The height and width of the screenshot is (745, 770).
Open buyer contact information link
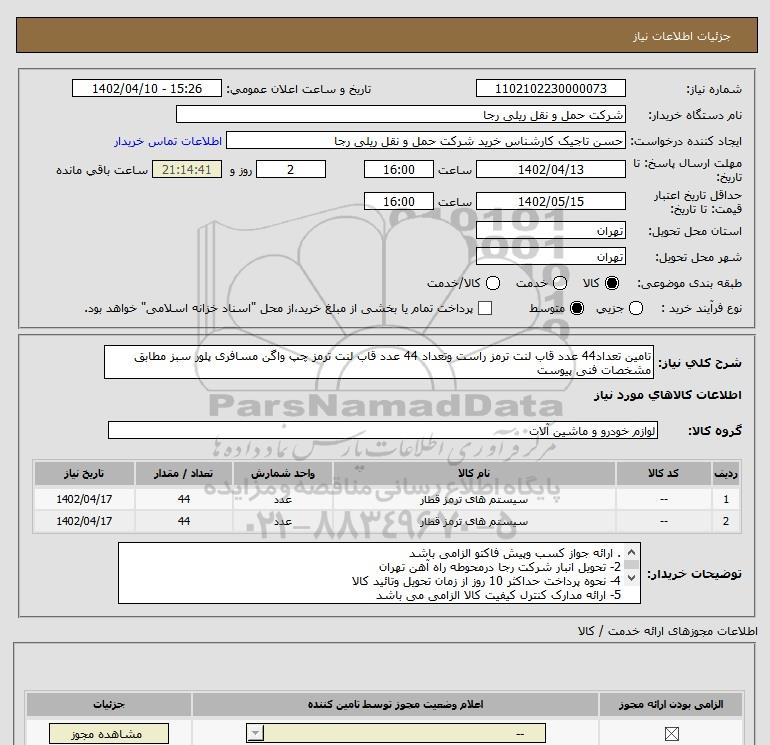click(x=168, y=141)
